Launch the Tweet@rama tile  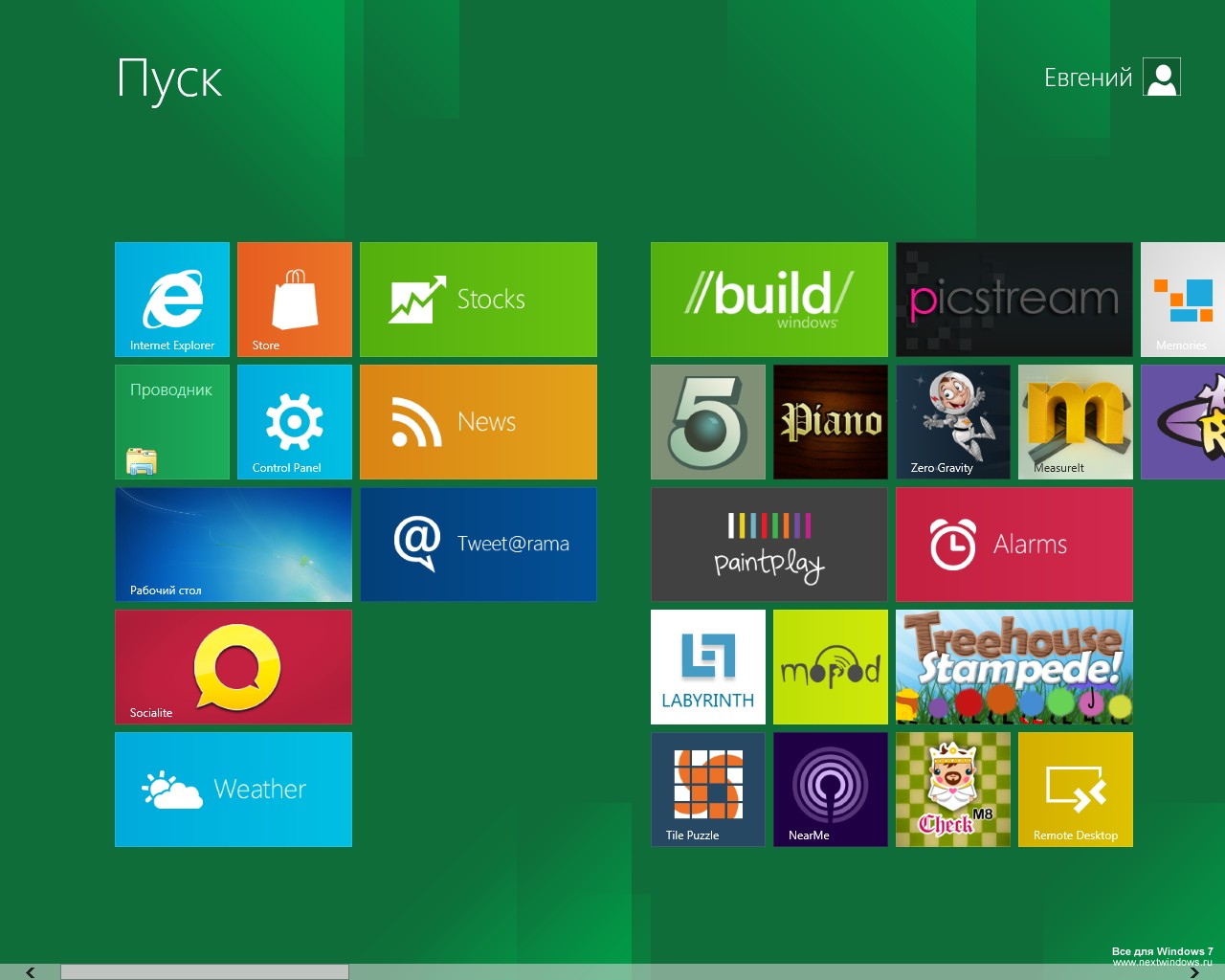point(479,545)
